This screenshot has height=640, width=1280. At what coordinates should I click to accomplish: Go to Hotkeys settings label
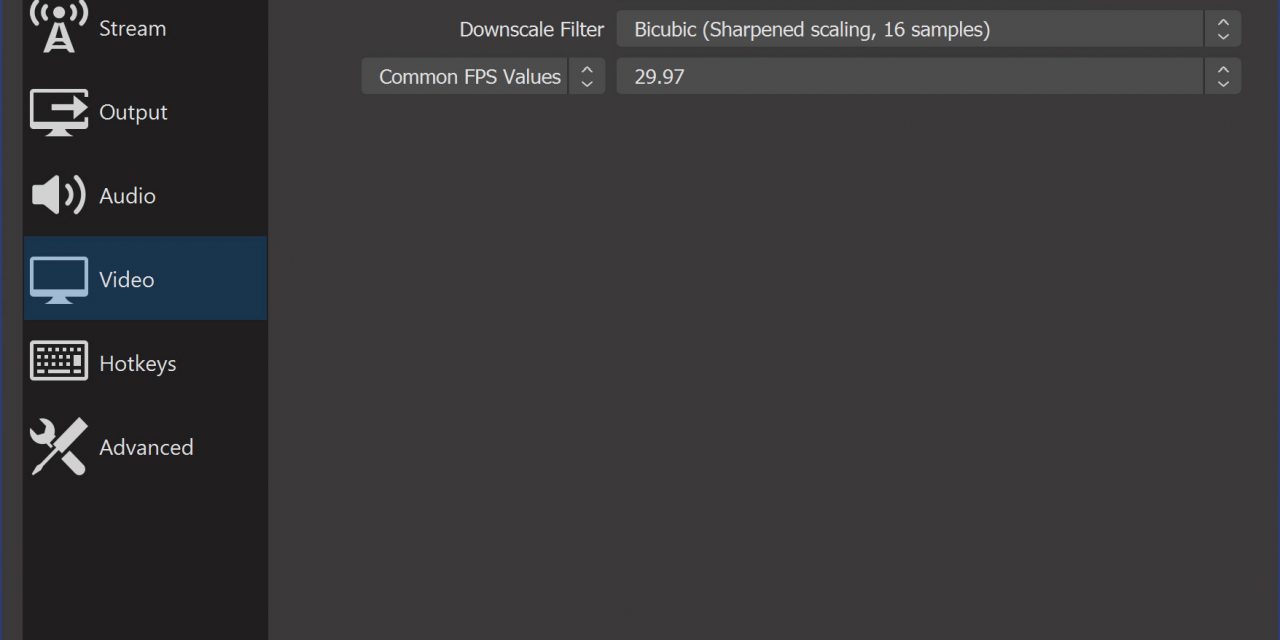[x=137, y=364]
